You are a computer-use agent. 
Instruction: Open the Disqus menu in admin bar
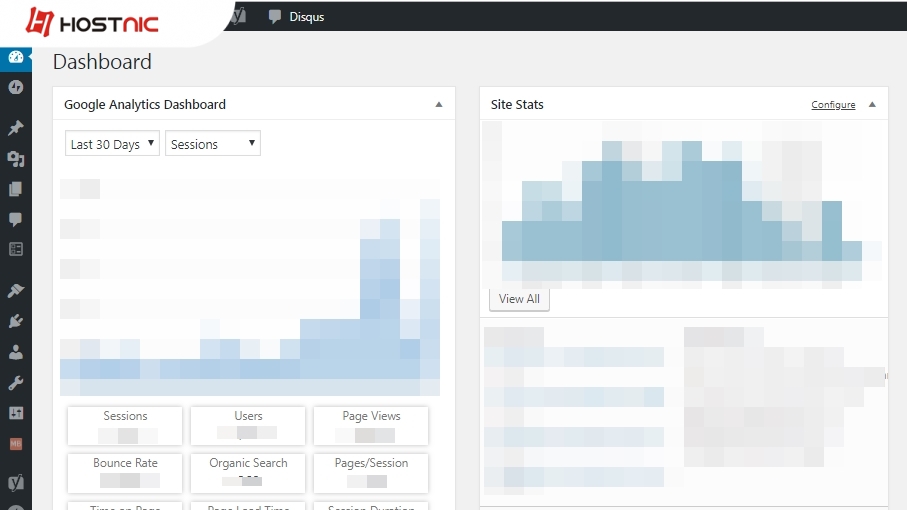pos(296,17)
